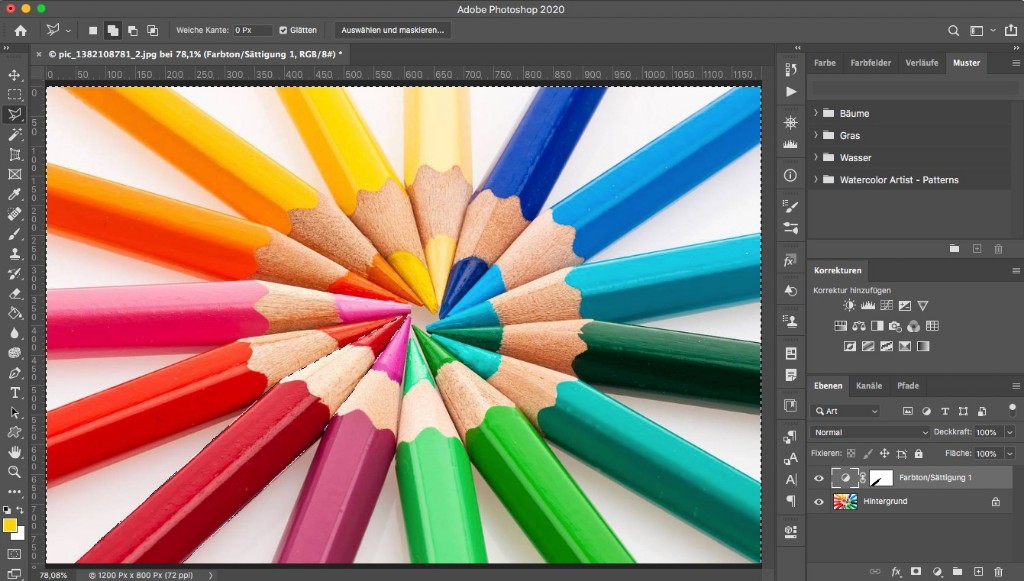Uncheck the Glätten checkbox

pos(283,31)
